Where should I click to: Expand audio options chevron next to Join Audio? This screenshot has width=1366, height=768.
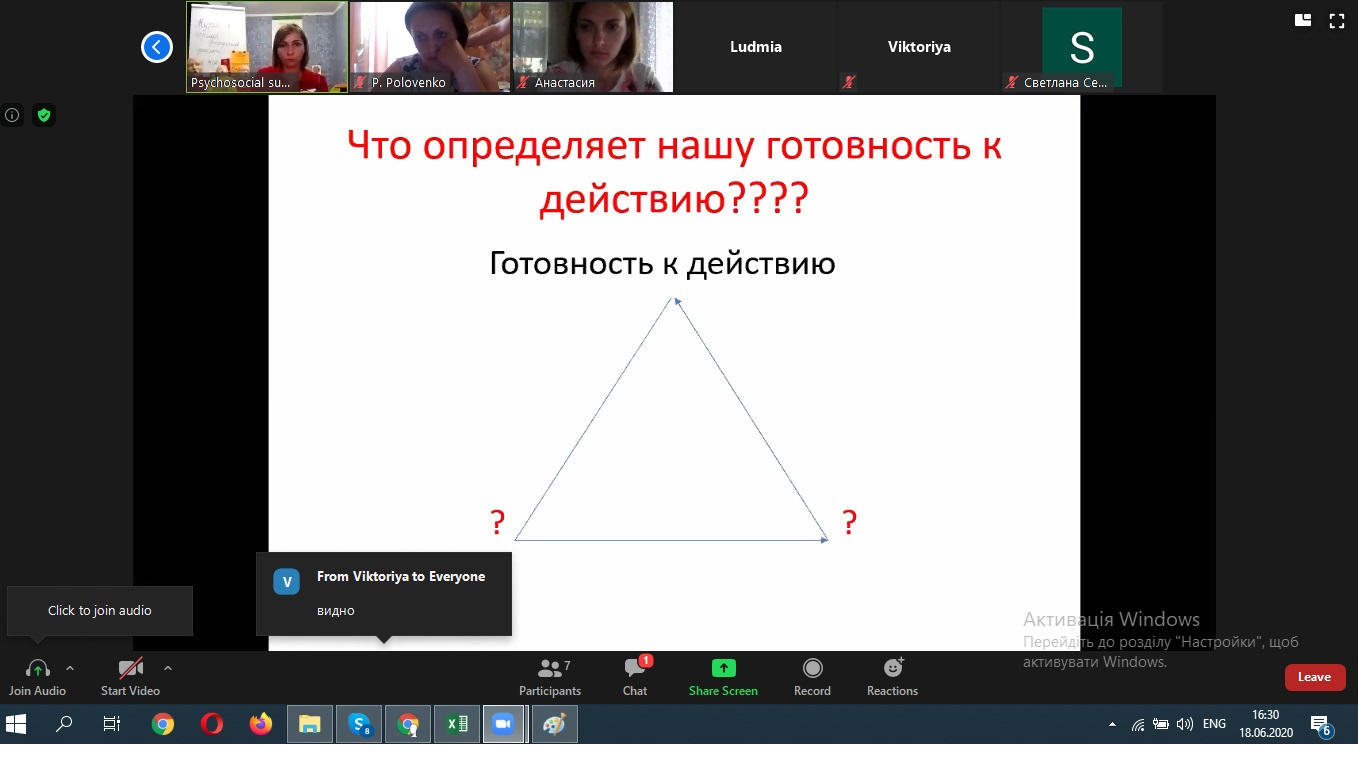coord(70,668)
